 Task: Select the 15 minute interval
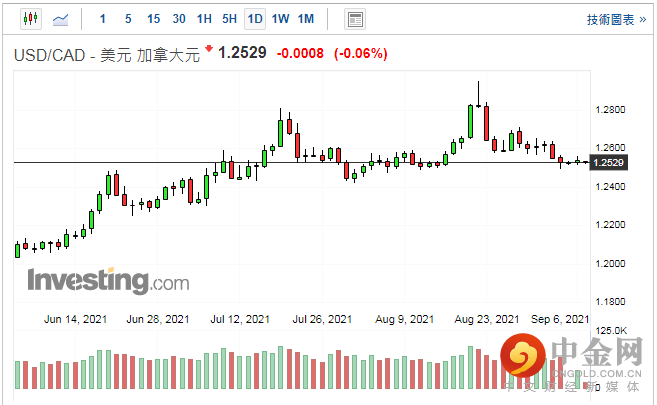point(153,19)
